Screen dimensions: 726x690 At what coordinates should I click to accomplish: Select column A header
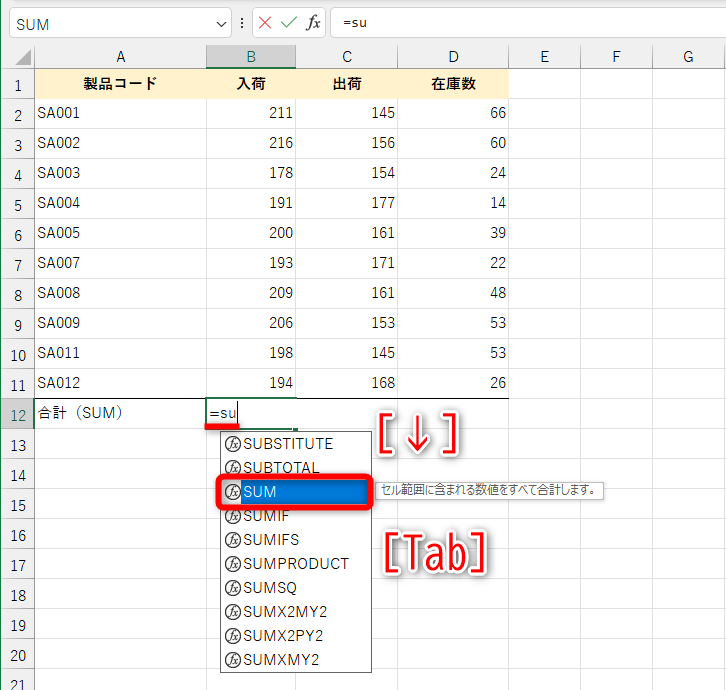point(120,57)
